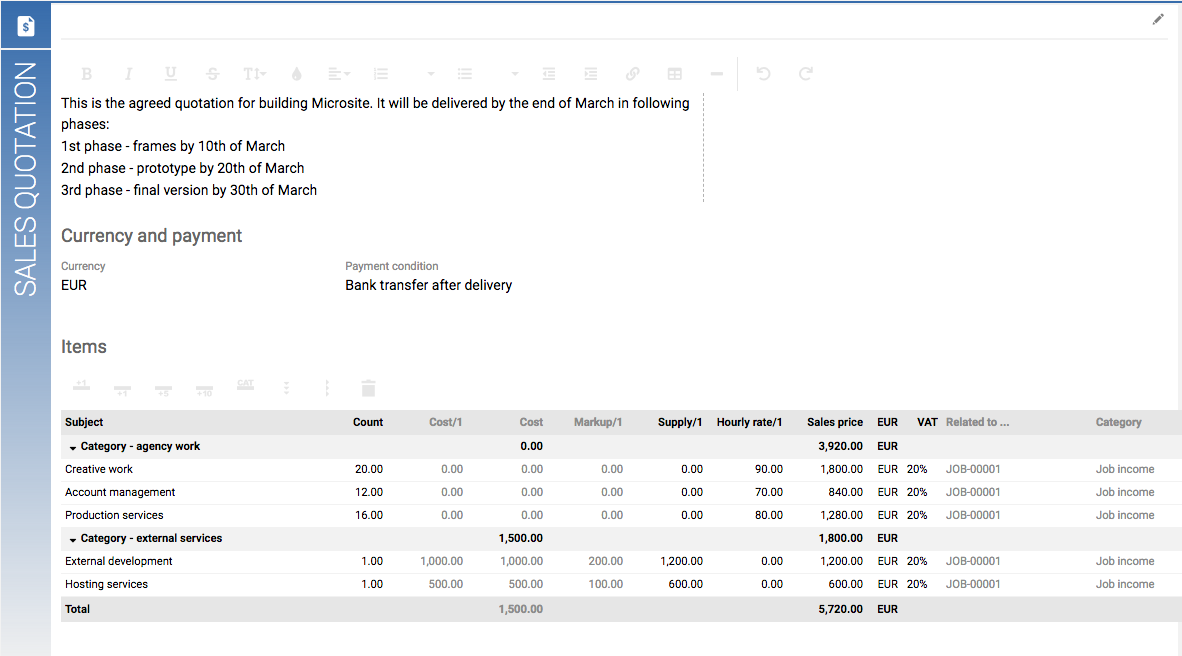
Task: Click the Currency field value EUR
Action: [x=74, y=285]
